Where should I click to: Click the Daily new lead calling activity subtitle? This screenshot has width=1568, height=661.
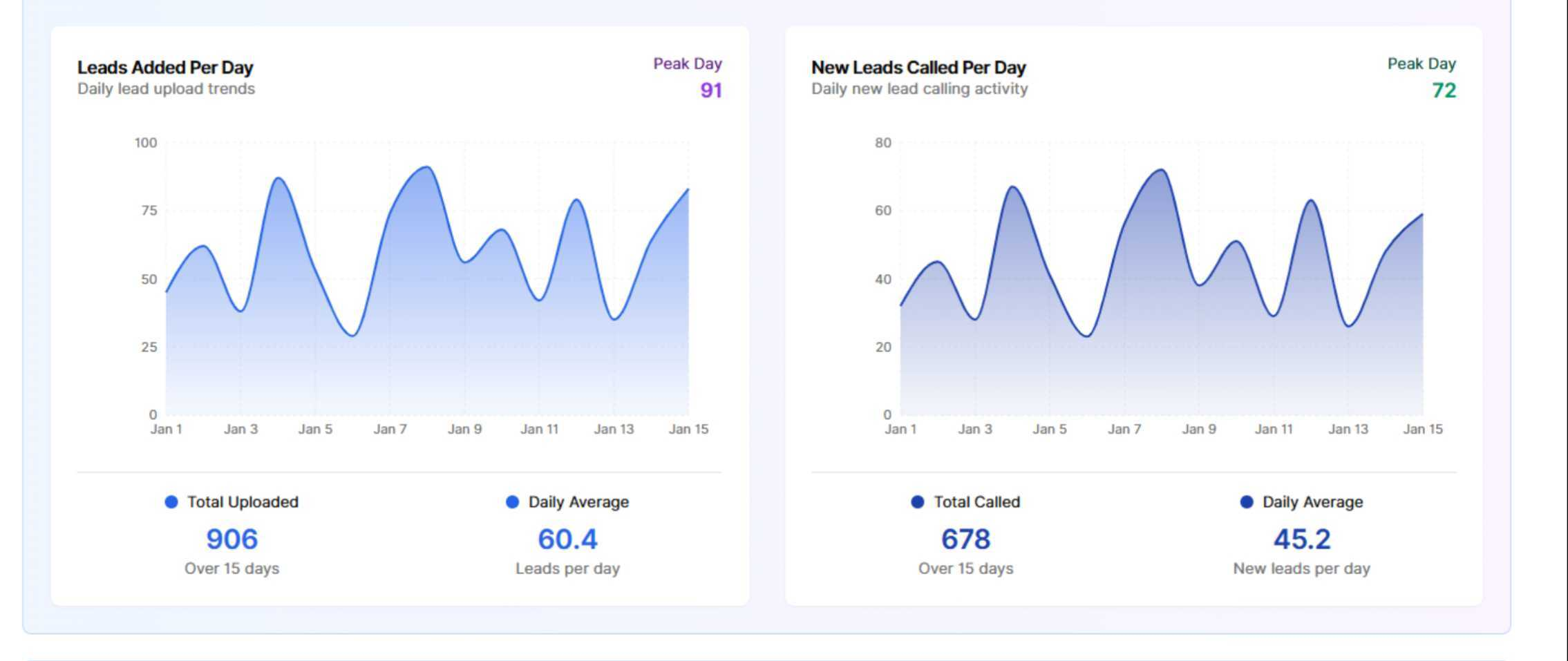tap(919, 89)
